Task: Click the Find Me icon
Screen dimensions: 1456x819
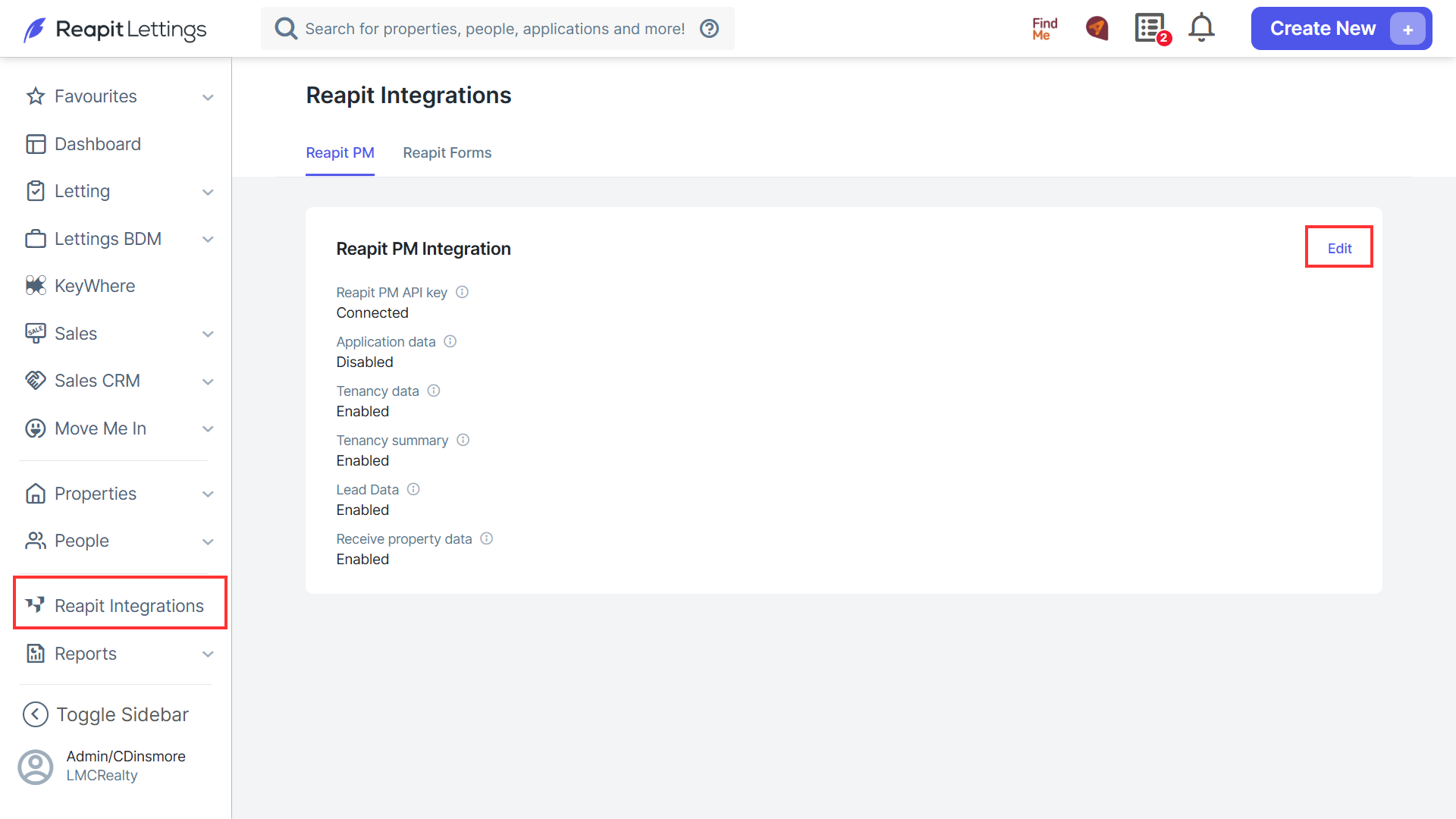Action: point(1044,29)
